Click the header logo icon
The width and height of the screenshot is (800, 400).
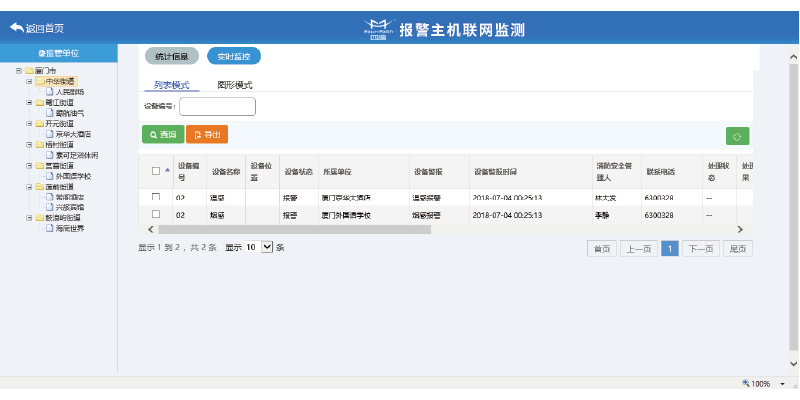coord(377,30)
